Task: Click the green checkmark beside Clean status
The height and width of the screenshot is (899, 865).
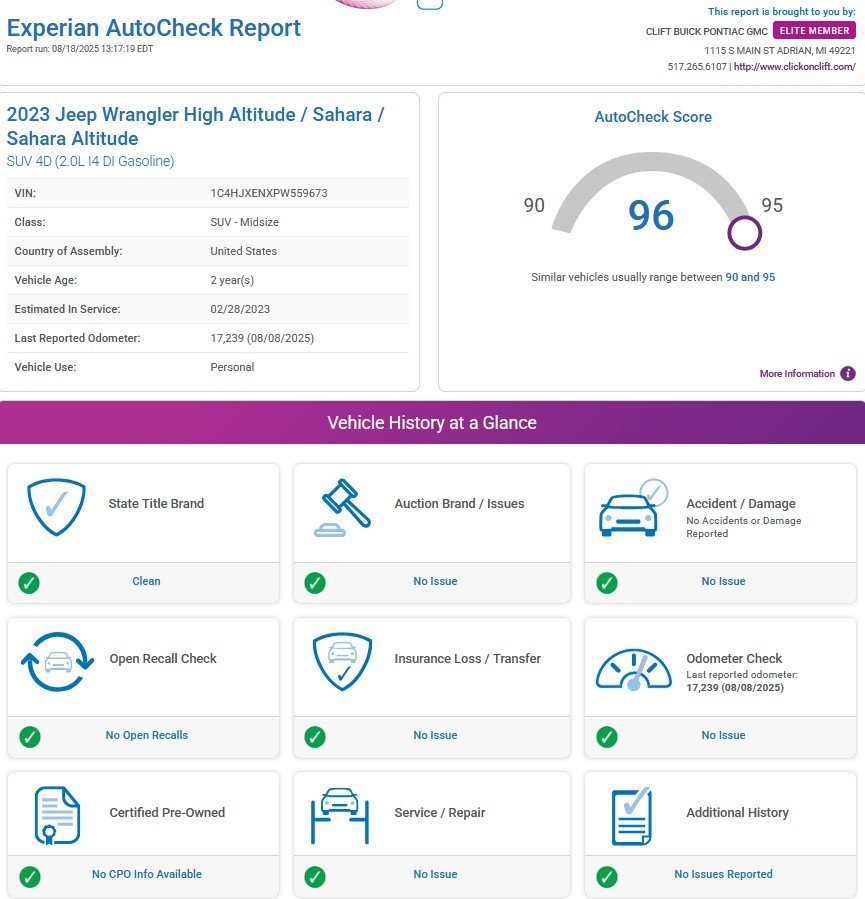Action: (x=30, y=582)
